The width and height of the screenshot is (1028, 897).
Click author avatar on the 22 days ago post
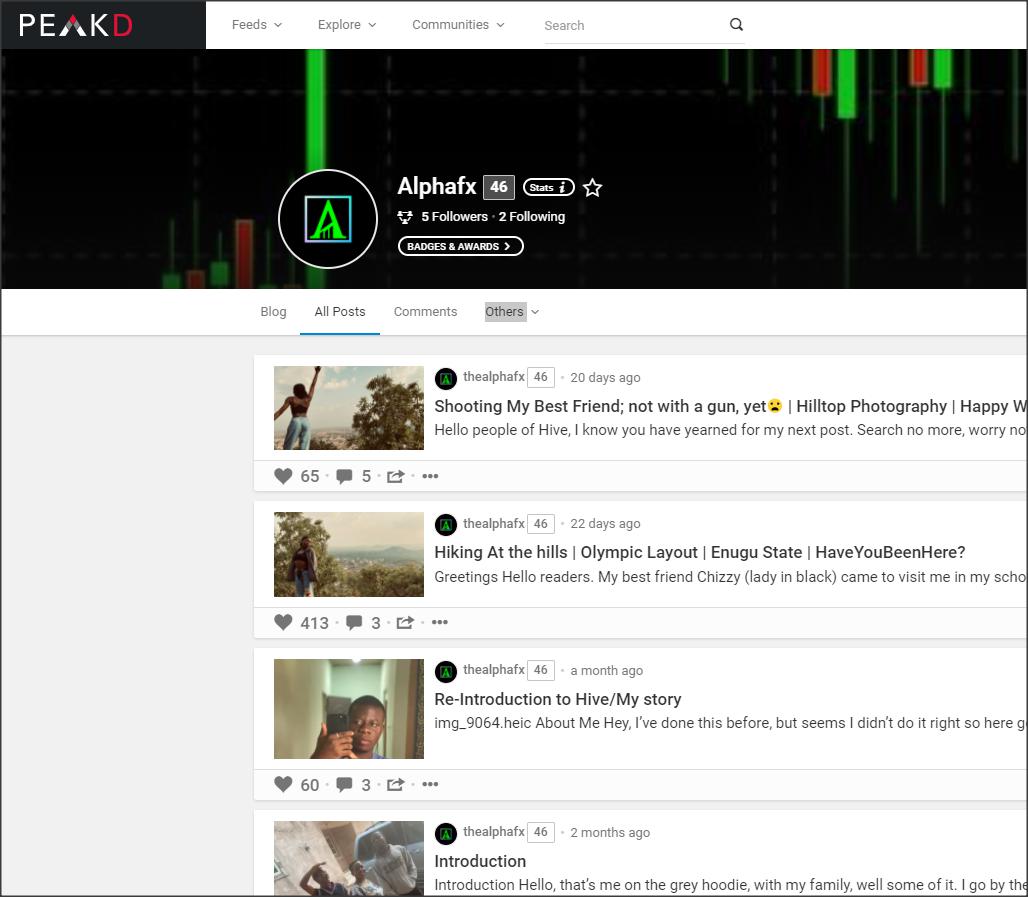(446, 525)
